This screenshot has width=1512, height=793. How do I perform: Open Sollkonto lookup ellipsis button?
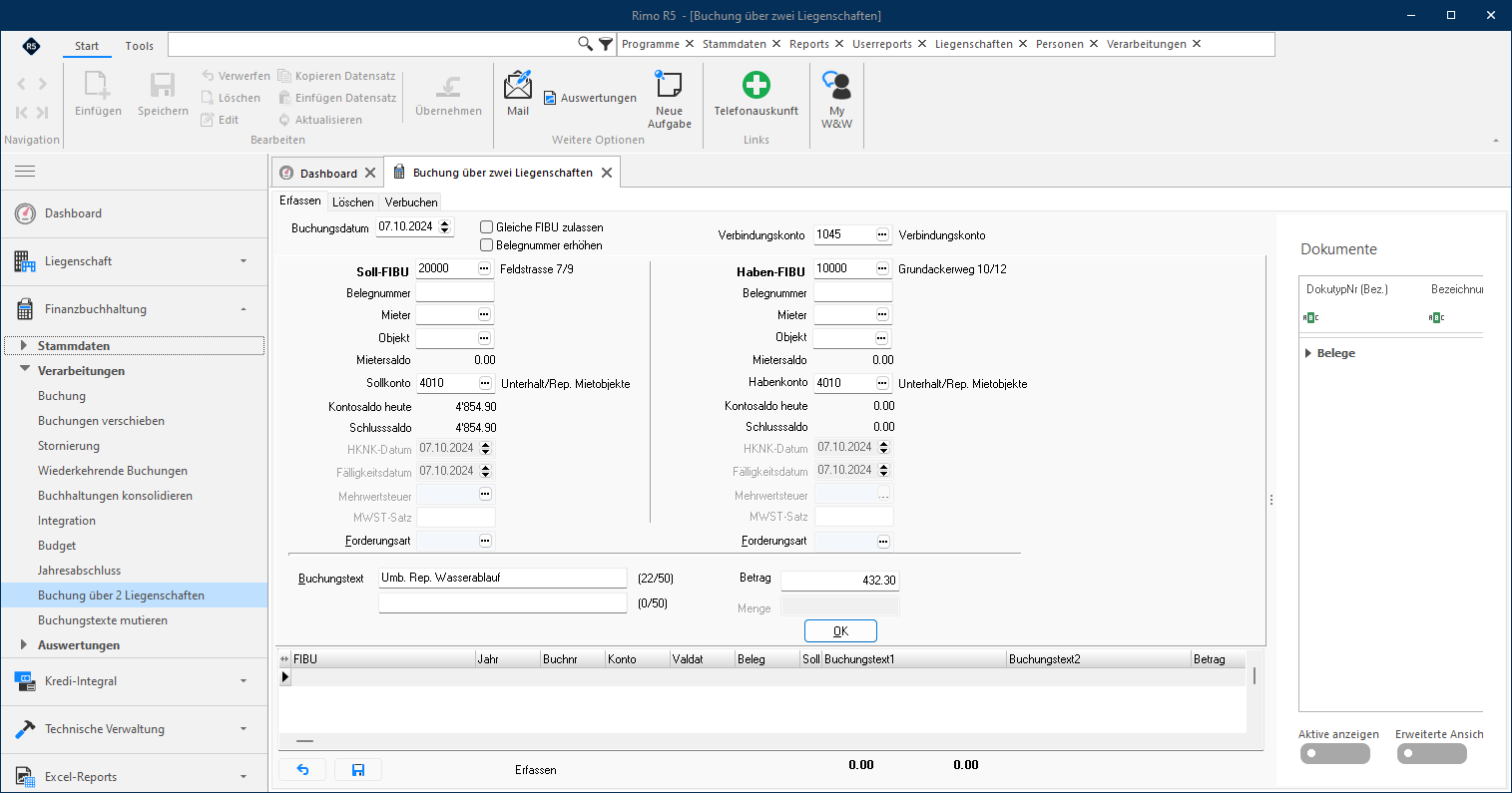485,383
